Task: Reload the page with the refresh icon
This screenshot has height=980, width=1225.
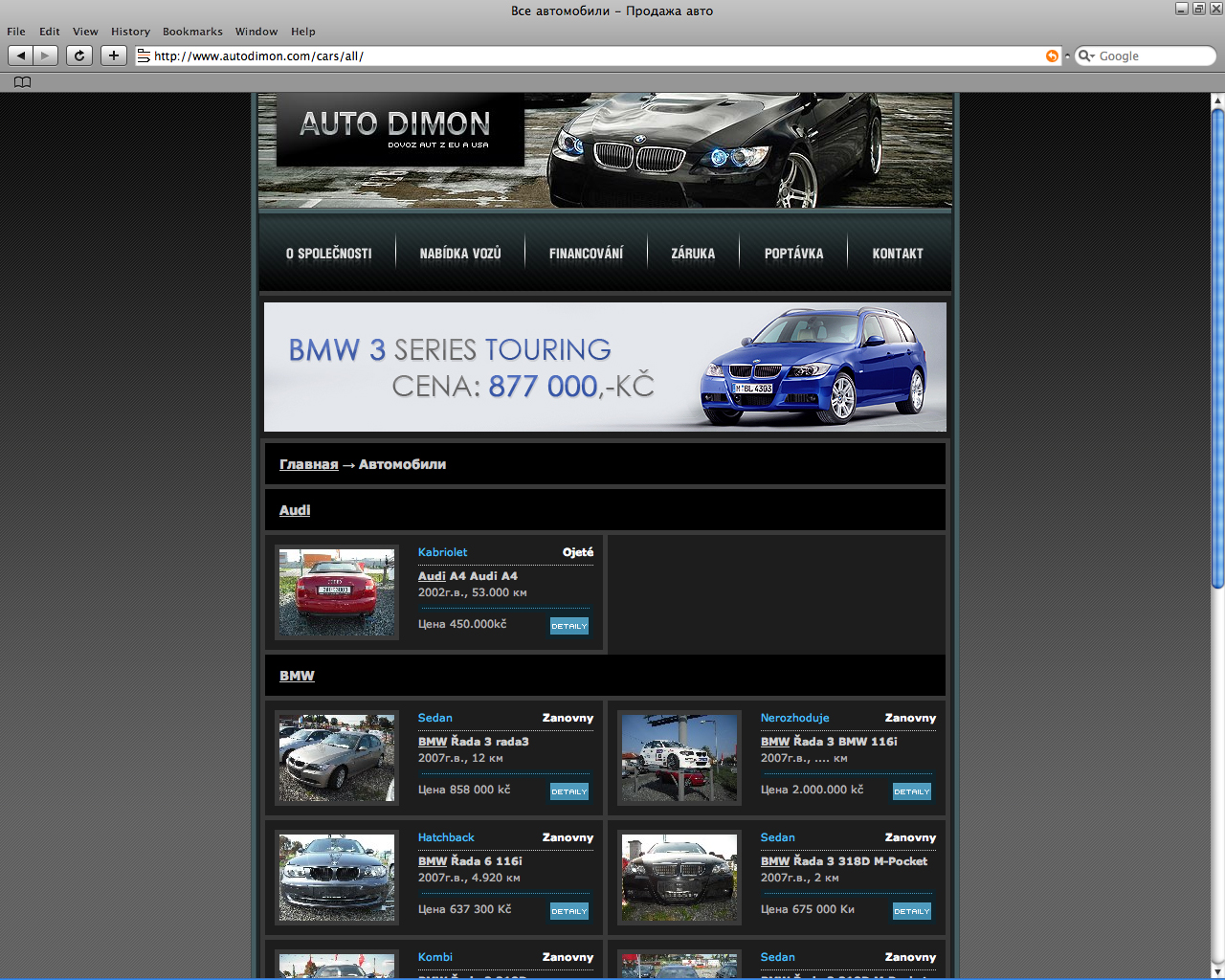Action: 79,56
